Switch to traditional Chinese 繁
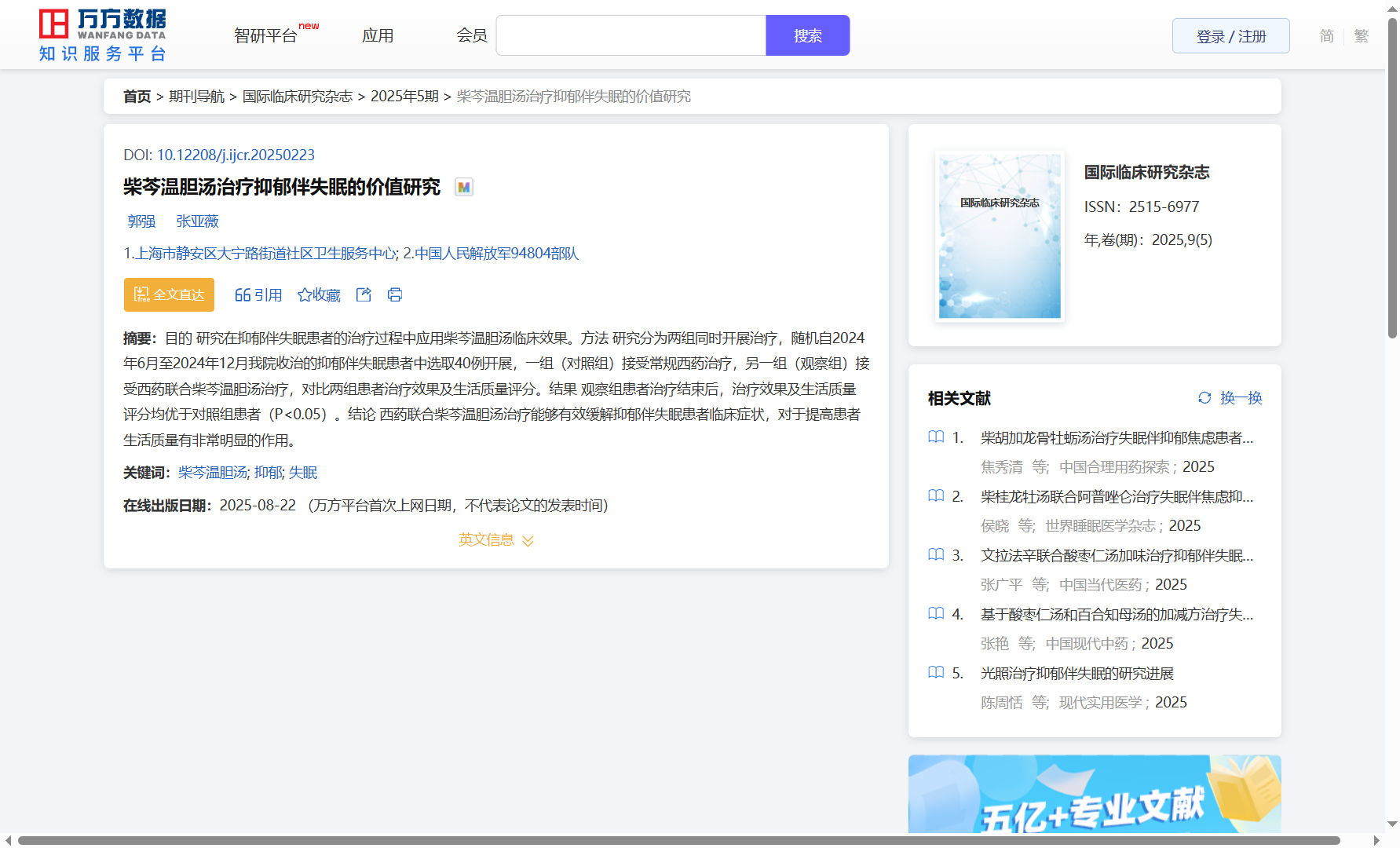The width and height of the screenshot is (1400, 848). (x=1362, y=36)
